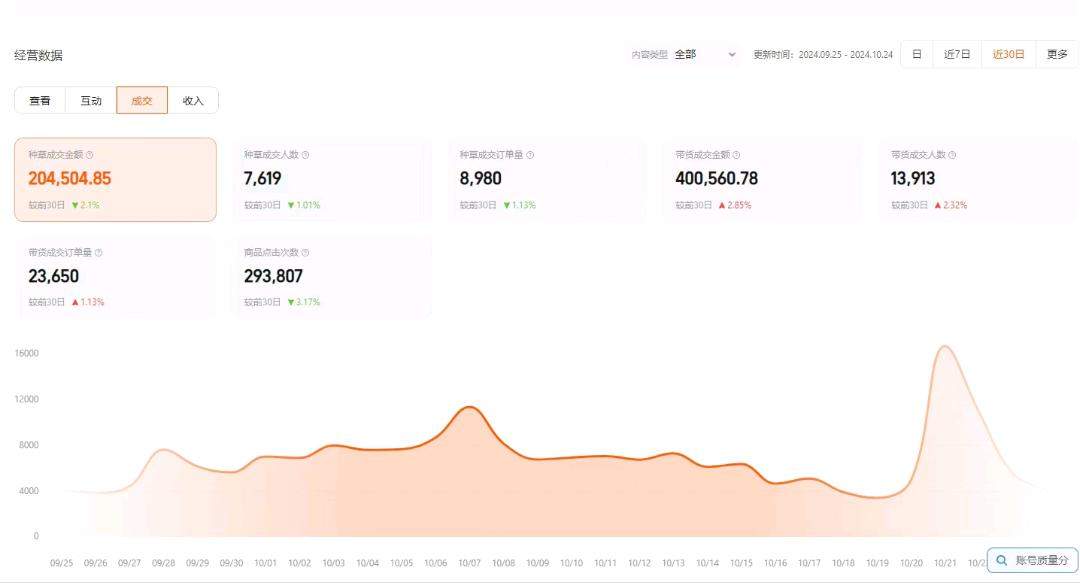
Task: Click the help icon beside 带货成交人数
Action: 952,155
